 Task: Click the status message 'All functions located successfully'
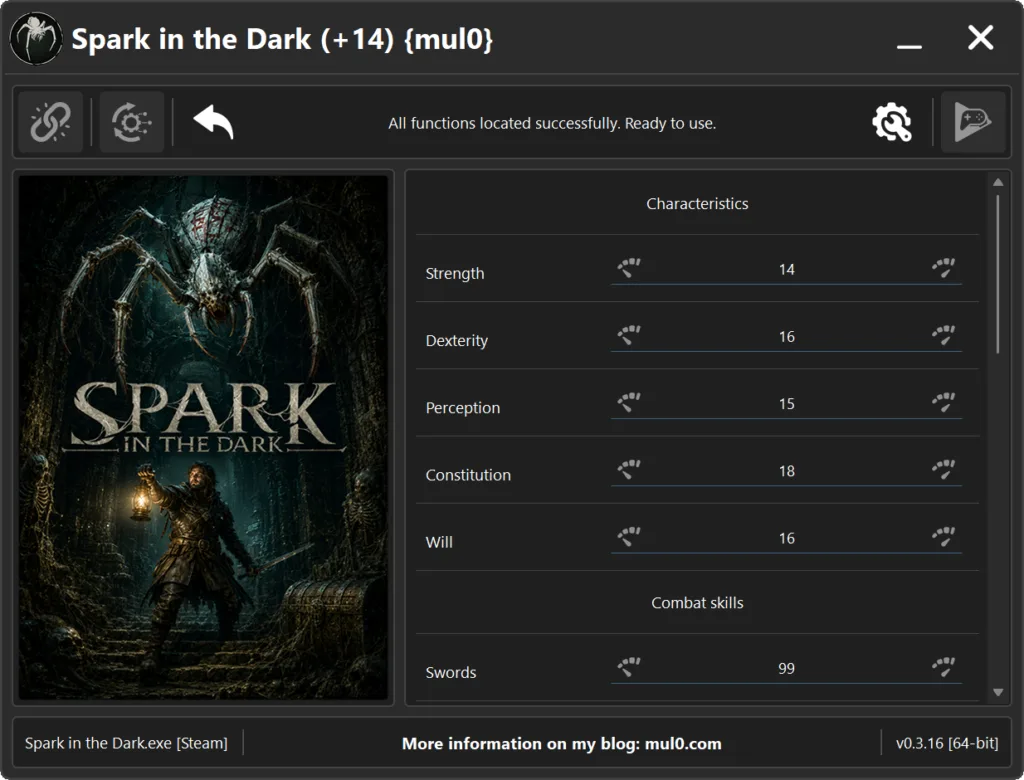[x=552, y=123]
